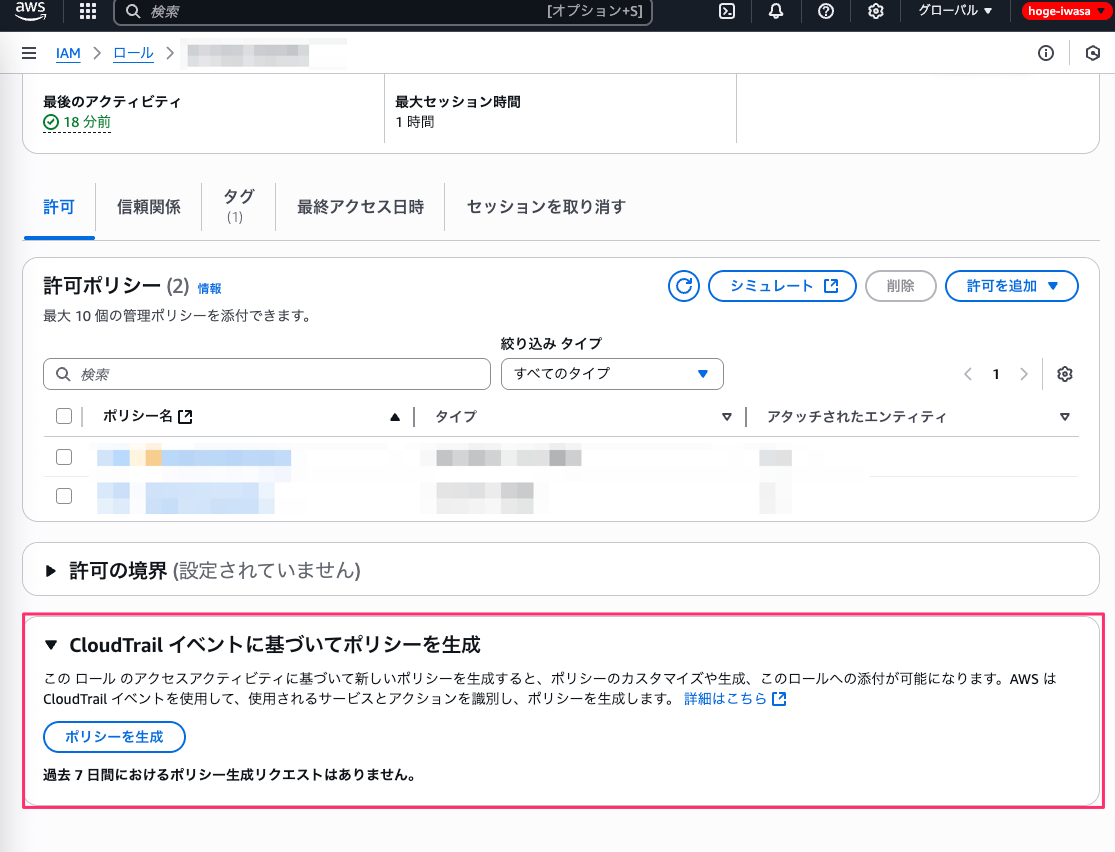This screenshot has height=852, width=1115.
Task: Select all policies with header checkbox
Action: [64, 416]
